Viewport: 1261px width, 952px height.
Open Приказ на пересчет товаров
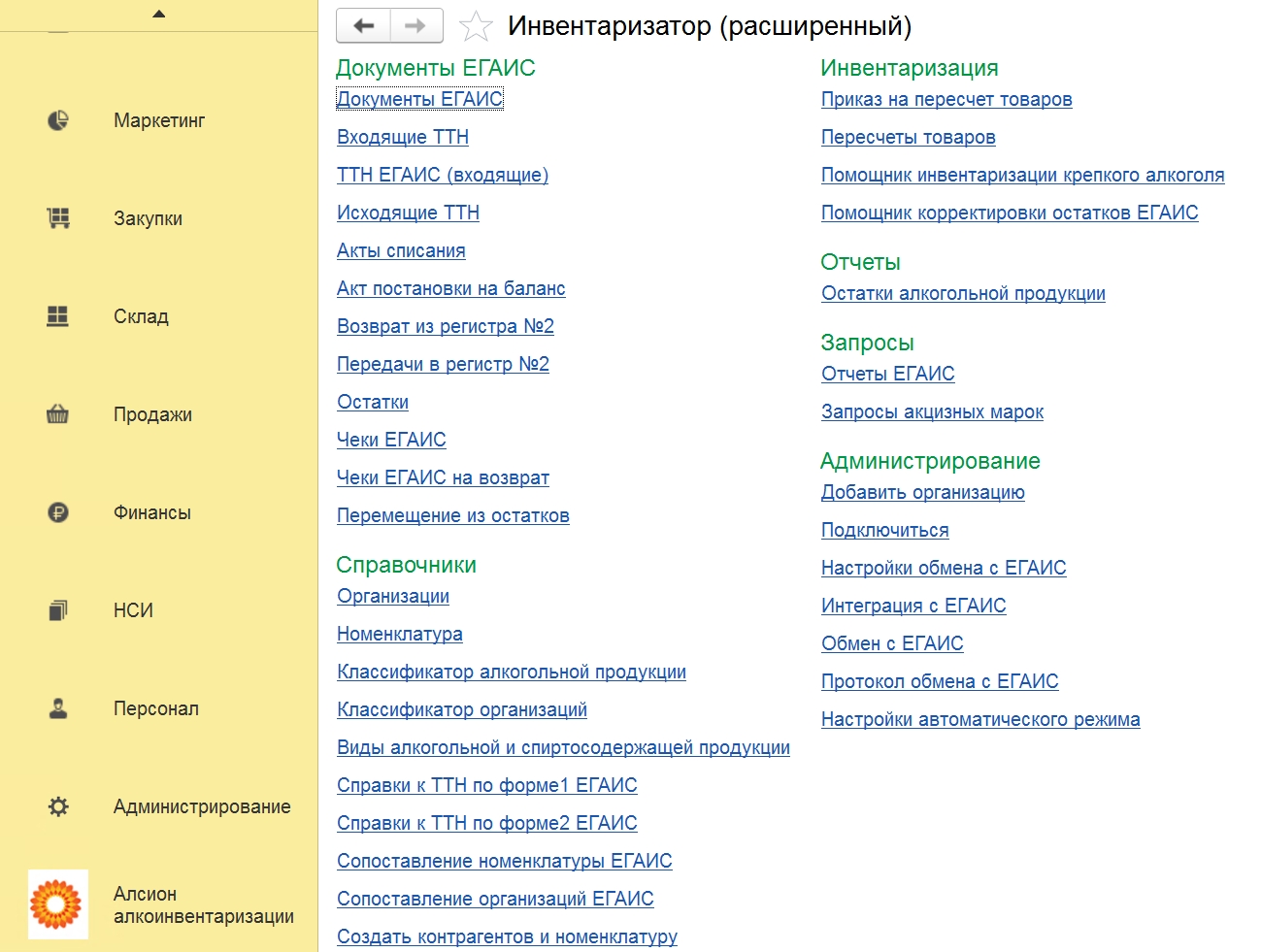pos(946,99)
